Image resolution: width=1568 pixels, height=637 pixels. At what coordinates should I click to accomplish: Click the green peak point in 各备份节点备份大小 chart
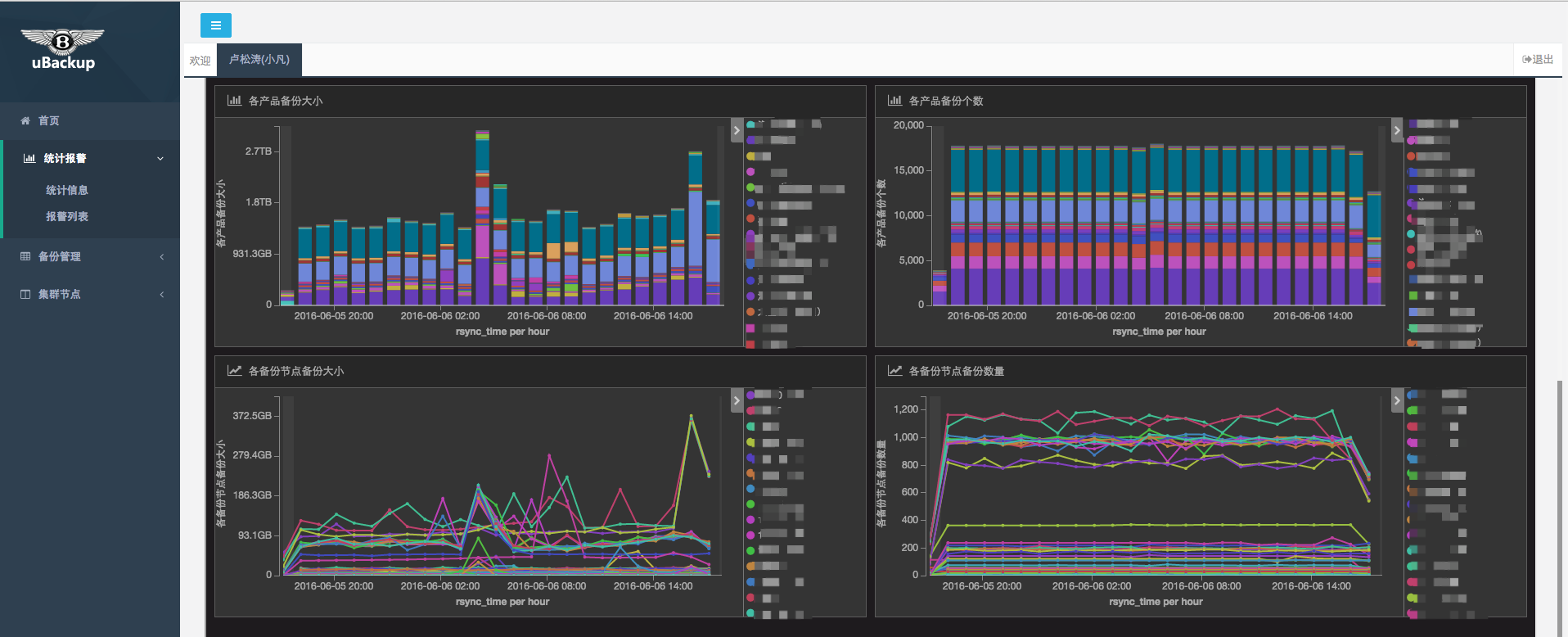pos(691,416)
